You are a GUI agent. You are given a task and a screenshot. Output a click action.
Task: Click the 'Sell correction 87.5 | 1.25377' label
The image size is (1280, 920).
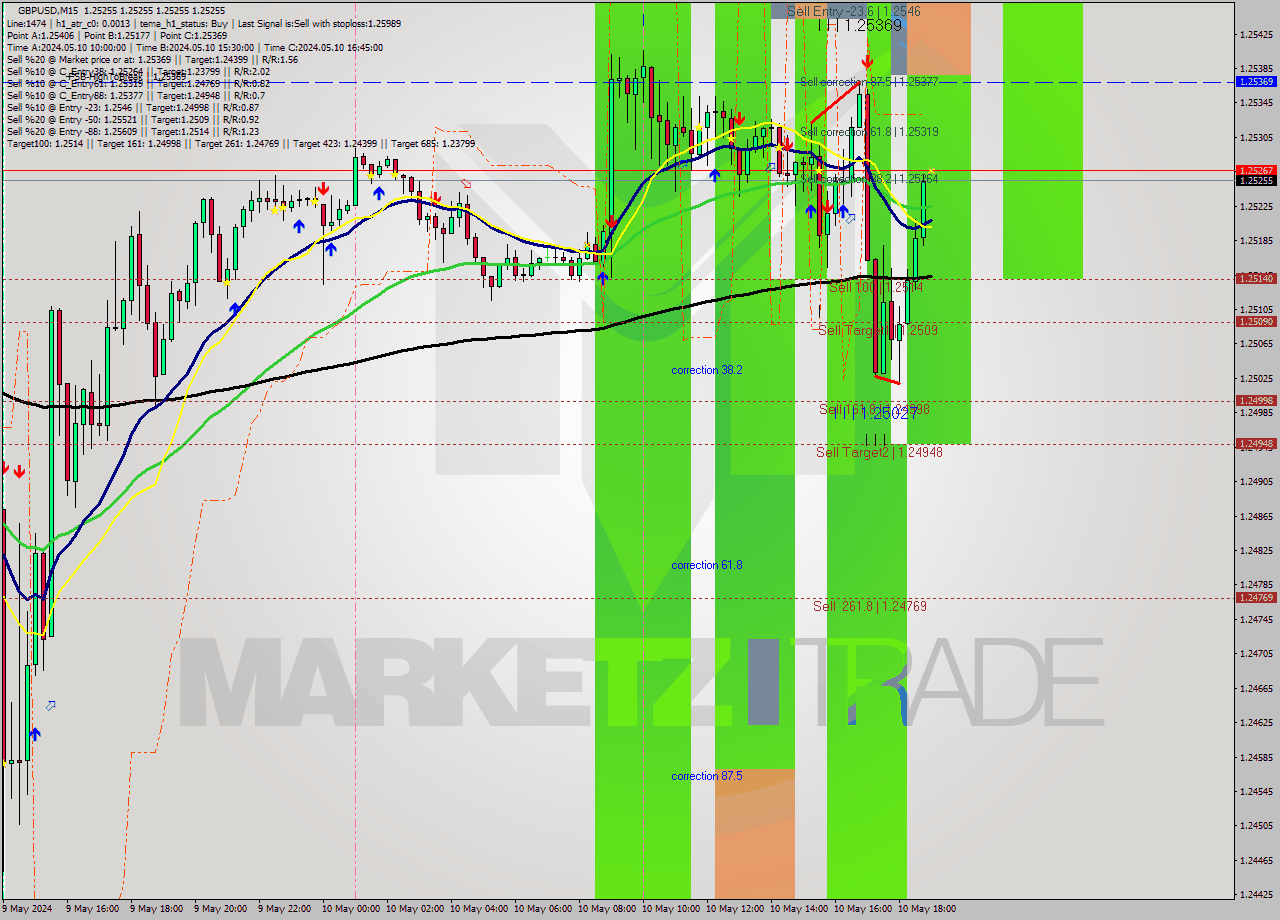(868, 82)
